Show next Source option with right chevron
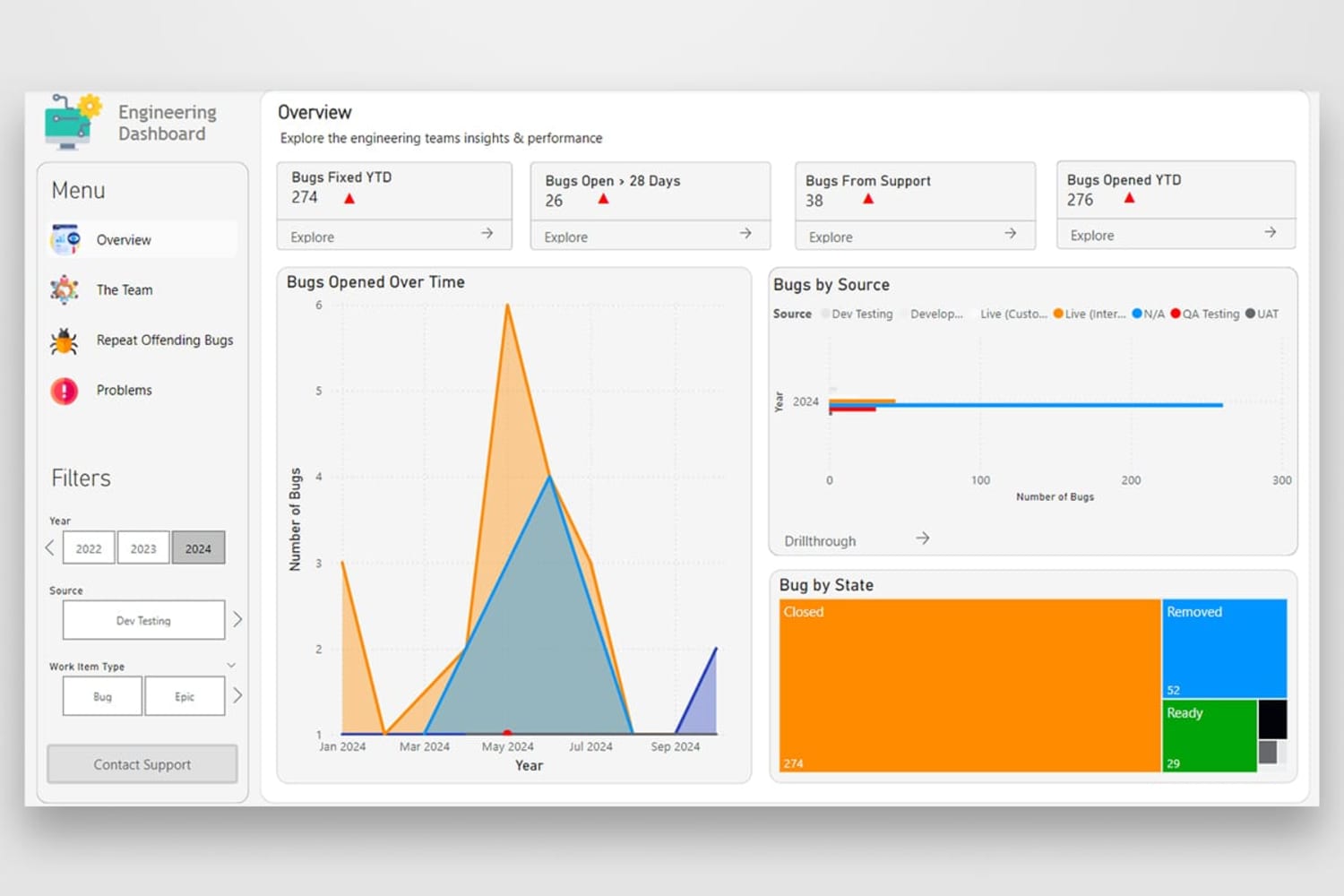Viewport: 1344px width, 896px height. click(237, 619)
